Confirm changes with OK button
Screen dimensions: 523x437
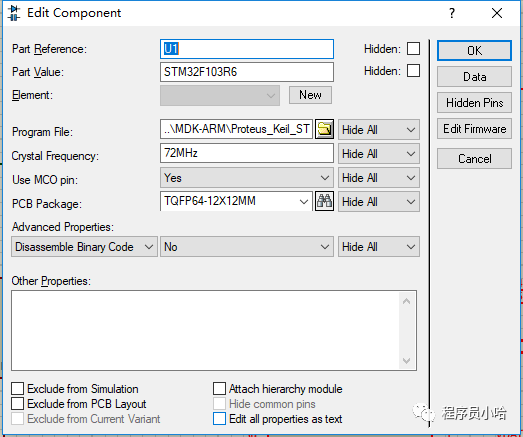click(x=474, y=51)
